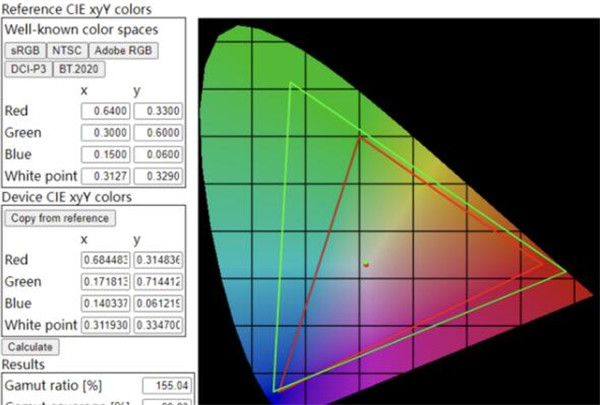Select the sRGB color space preset
The width and height of the screenshot is (600, 405).
(x=24, y=50)
